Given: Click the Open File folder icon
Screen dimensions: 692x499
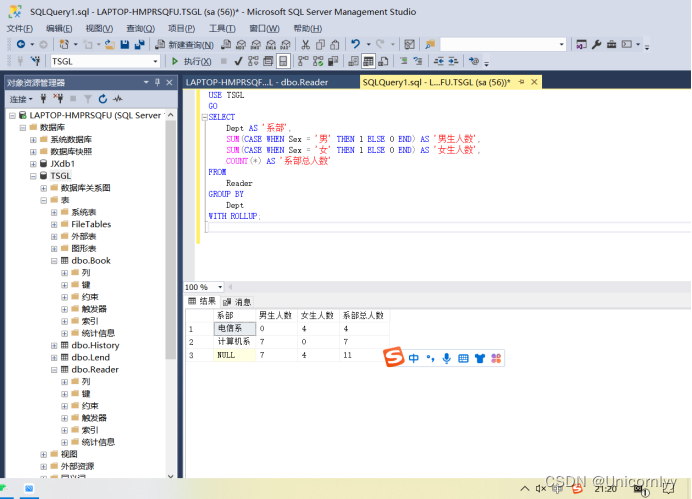Looking at the screenshot, I should (110, 45).
